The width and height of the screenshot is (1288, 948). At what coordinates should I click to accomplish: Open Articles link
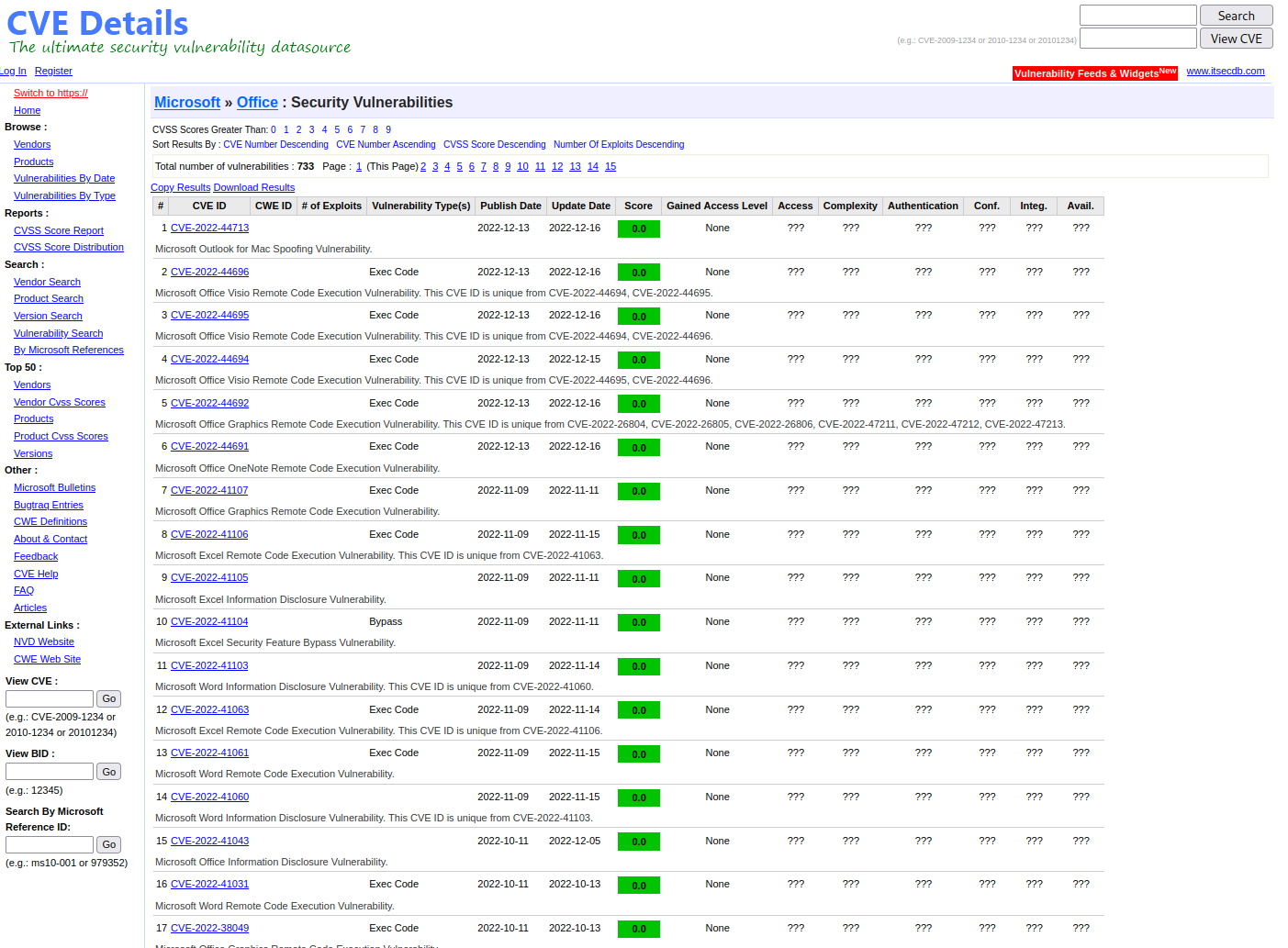pyautogui.click(x=30, y=608)
